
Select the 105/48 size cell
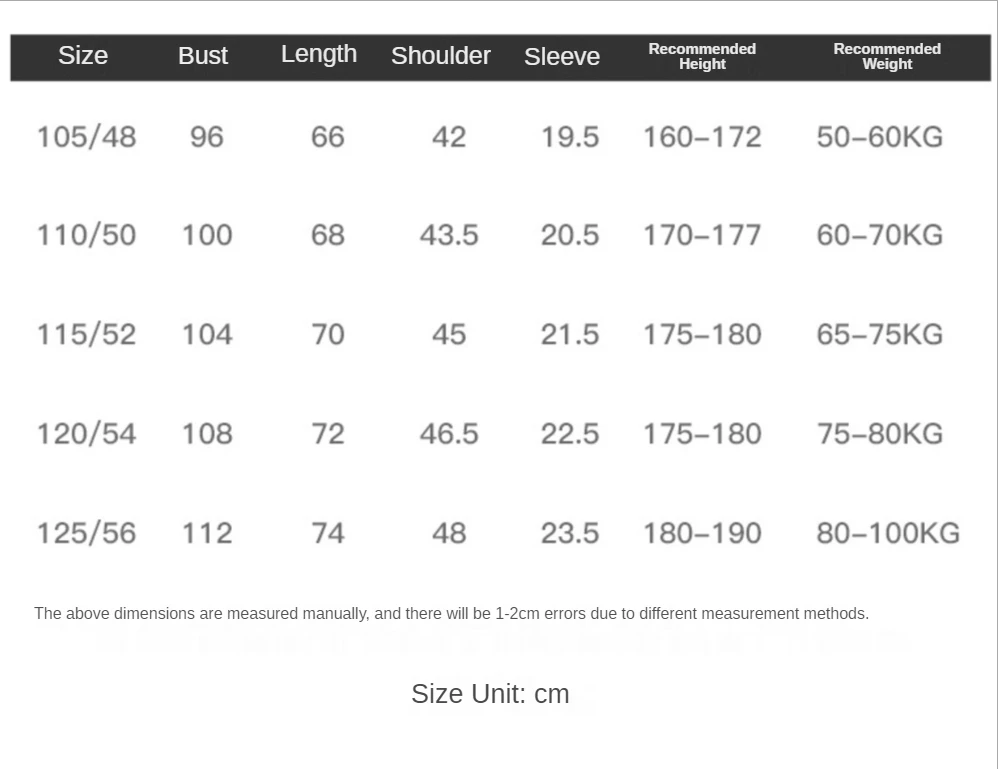(x=87, y=137)
